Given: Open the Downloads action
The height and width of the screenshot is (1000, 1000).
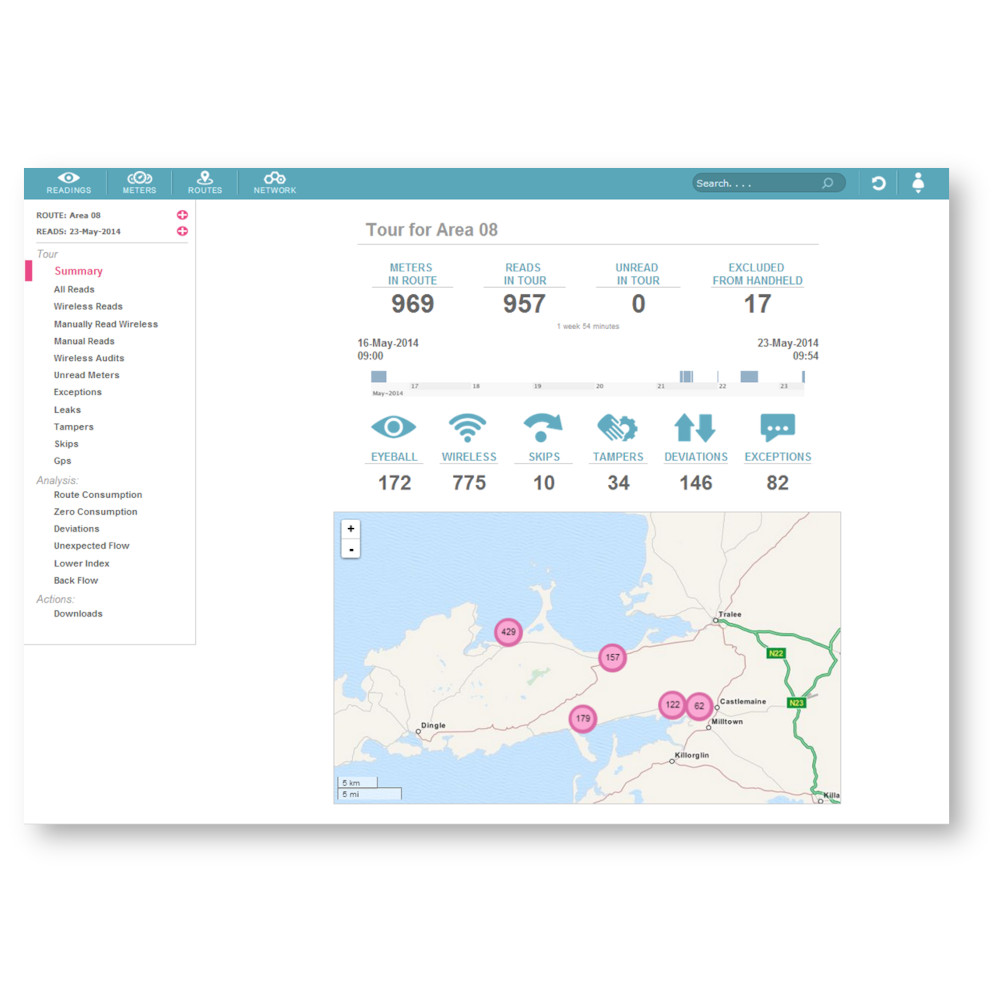Looking at the screenshot, I should 78,613.
